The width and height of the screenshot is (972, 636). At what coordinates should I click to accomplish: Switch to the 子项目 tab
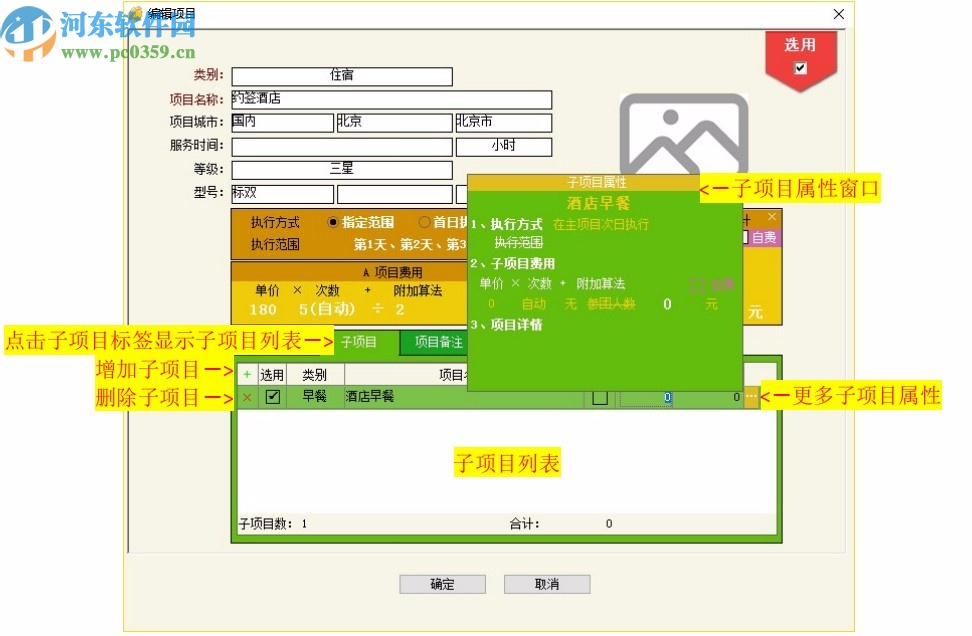(359, 343)
